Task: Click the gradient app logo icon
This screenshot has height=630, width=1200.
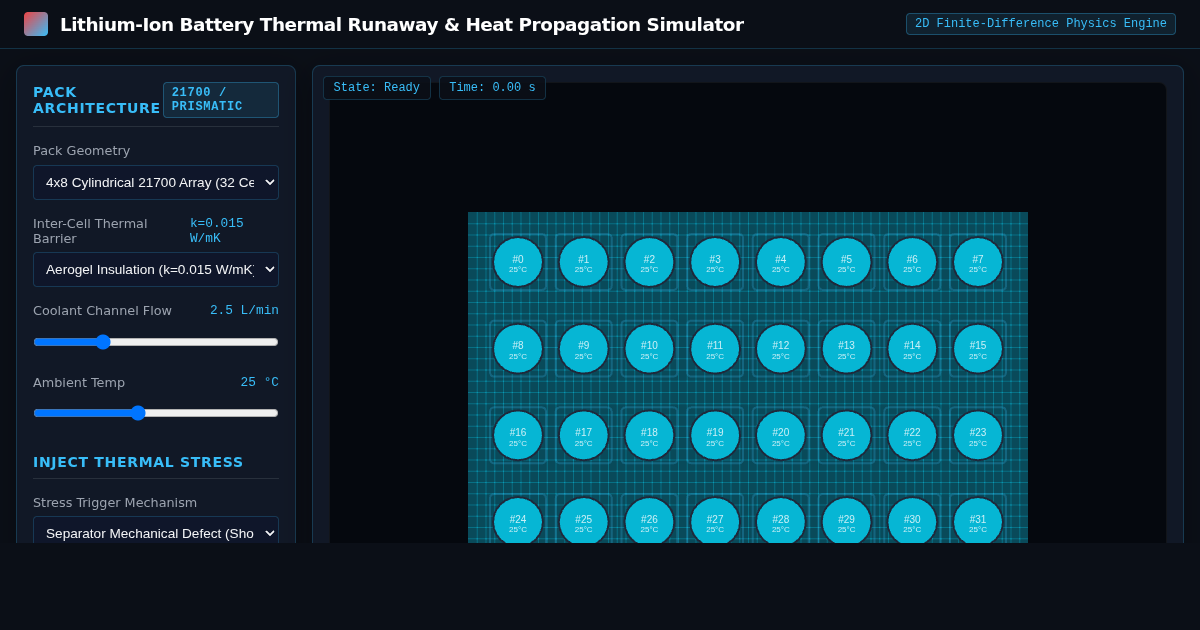Action: point(36,24)
